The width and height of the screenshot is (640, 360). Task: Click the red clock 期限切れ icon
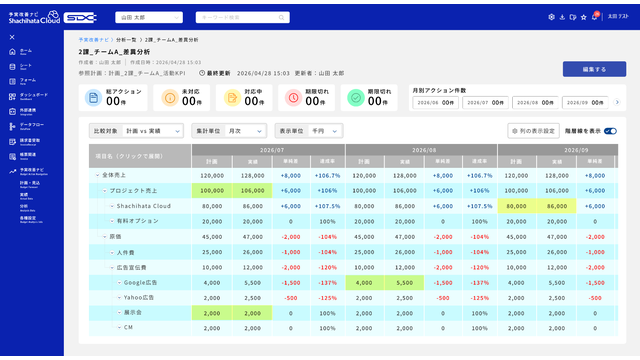293,98
